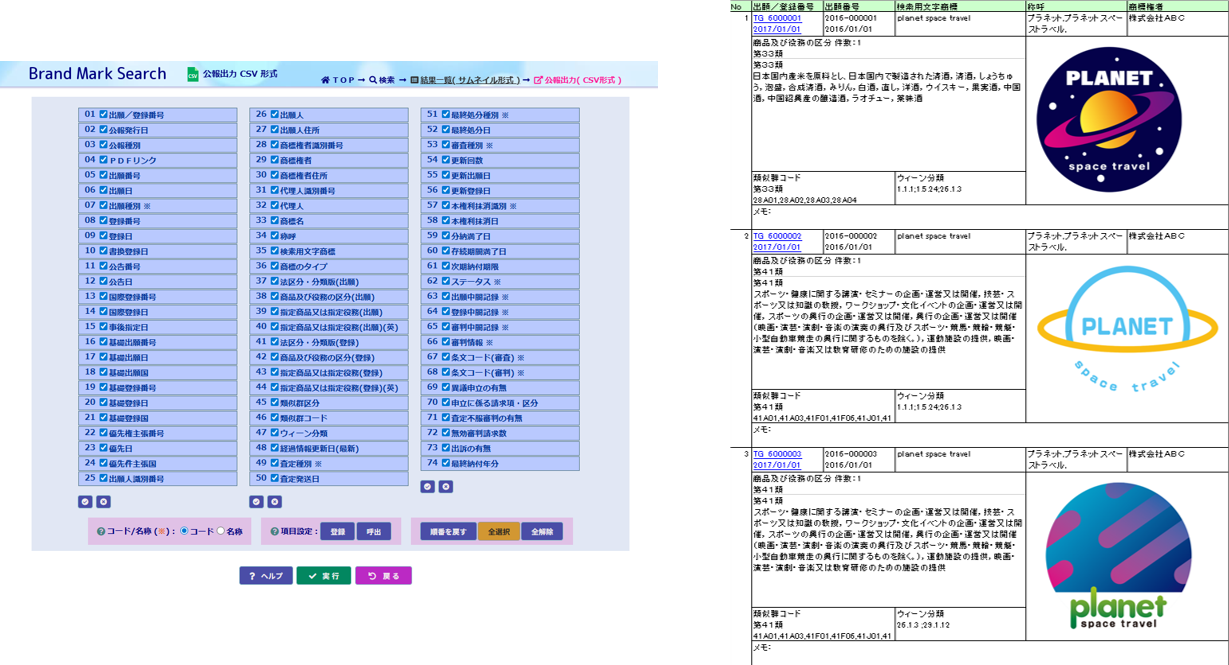Screen dimensions: 1229x665
Task: Open link TG 6000002
Action: pyautogui.click(x=777, y=237)
